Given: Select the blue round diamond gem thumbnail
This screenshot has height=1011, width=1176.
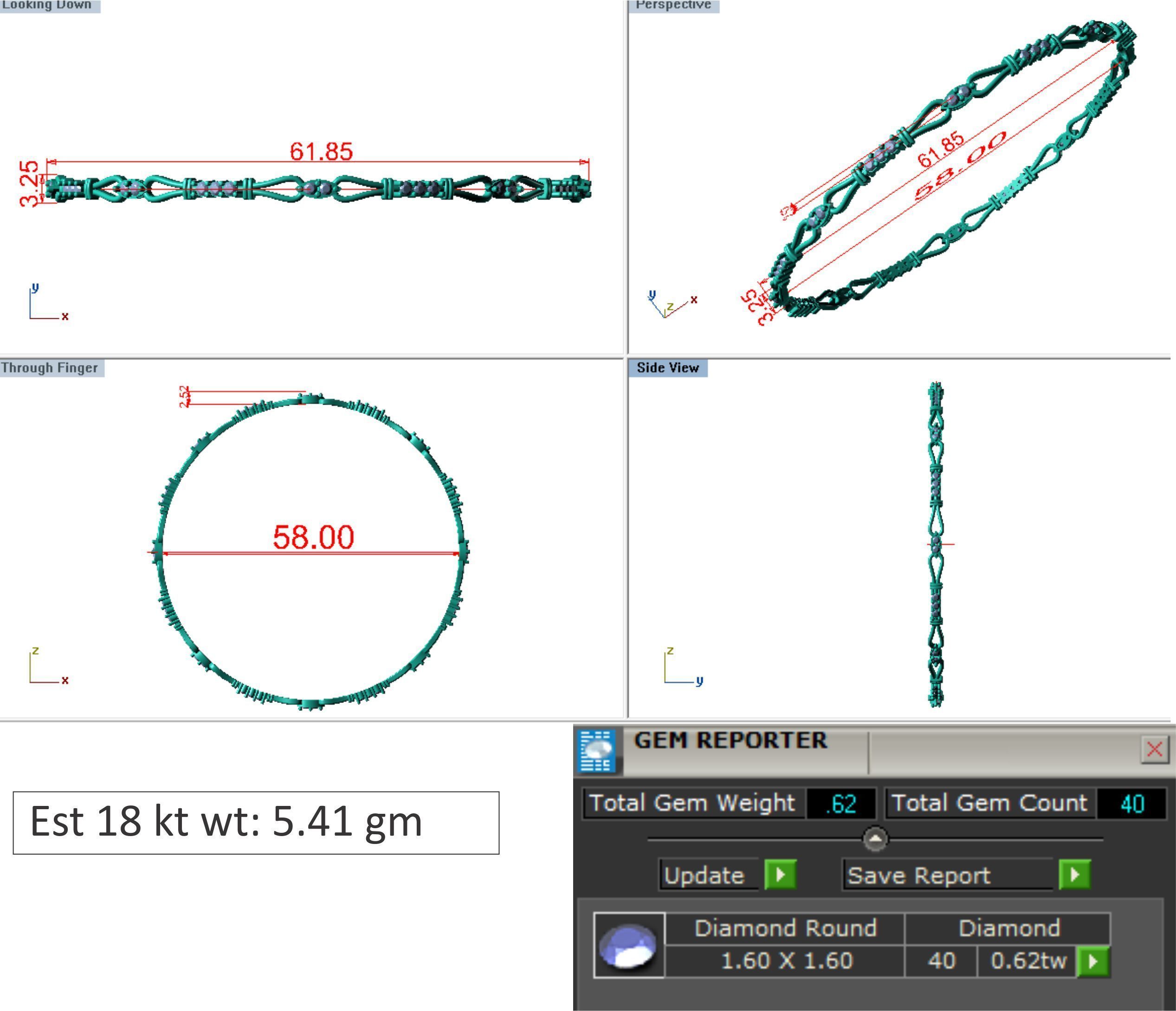Looking at the screenshot, I should tap(628, 945).
